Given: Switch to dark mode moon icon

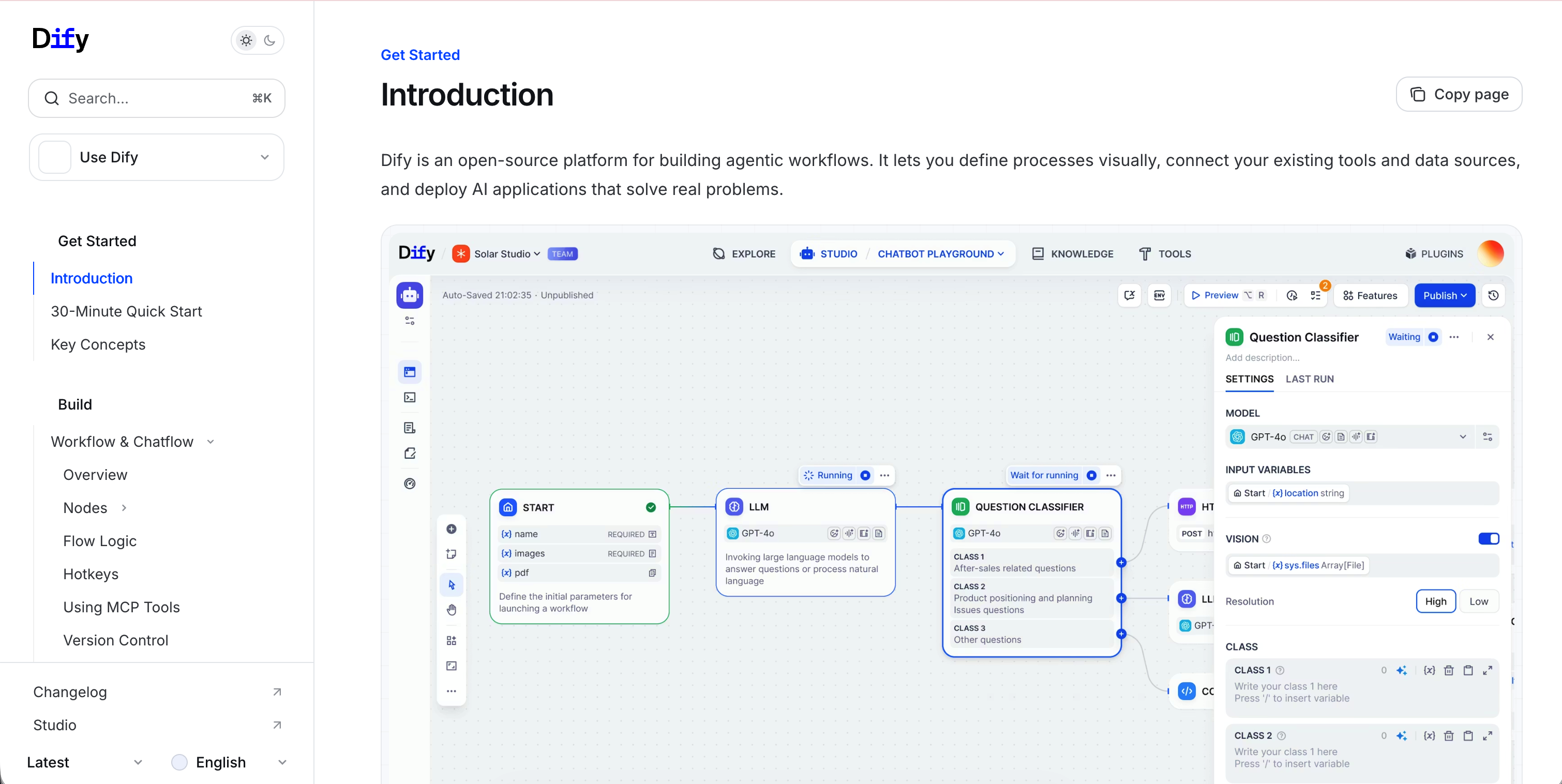Looking at the screenshot, I should pos(270,41).
